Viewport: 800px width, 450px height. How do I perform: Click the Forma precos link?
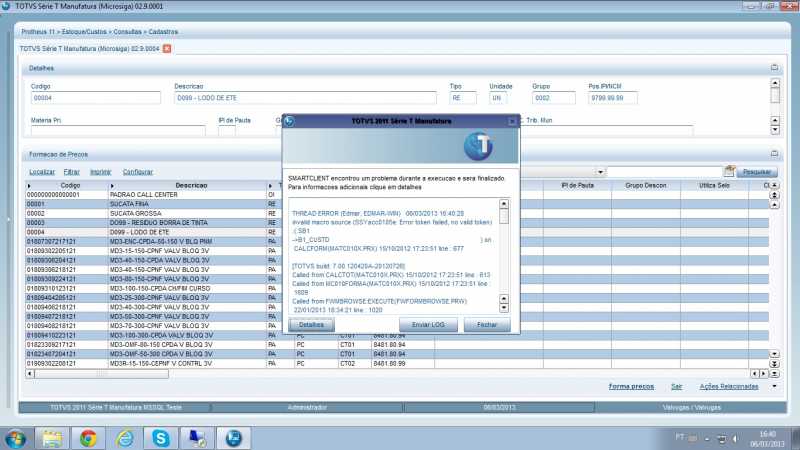(631, 387)
